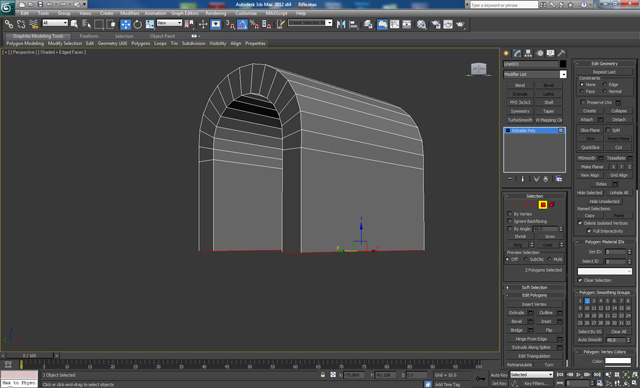This screenshot has height=388, width=640.
Task: Select Polygon sub-object level icon
Action: point(543,205)
